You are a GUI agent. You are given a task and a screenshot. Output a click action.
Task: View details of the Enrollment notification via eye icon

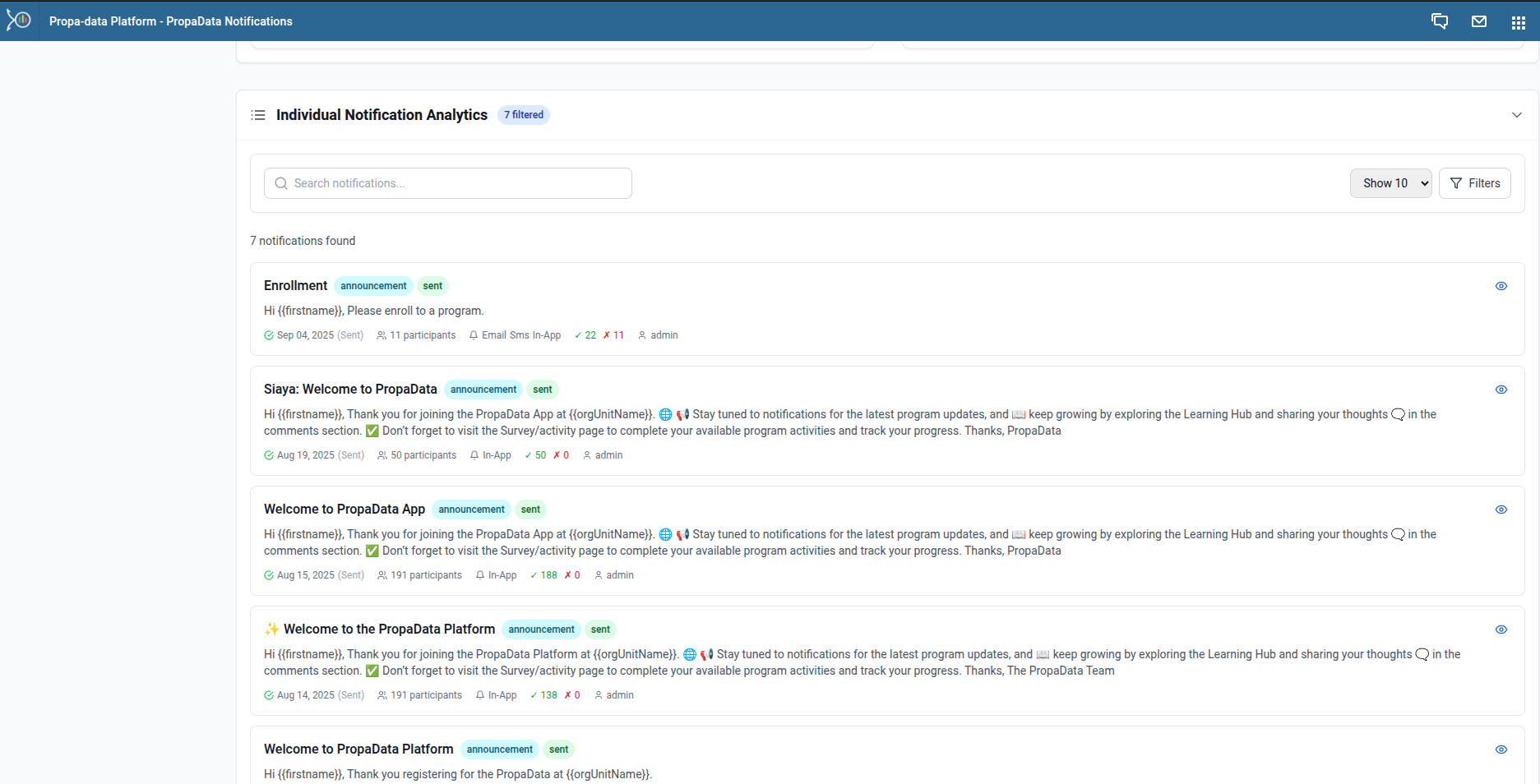click(x=1501, y=286)
